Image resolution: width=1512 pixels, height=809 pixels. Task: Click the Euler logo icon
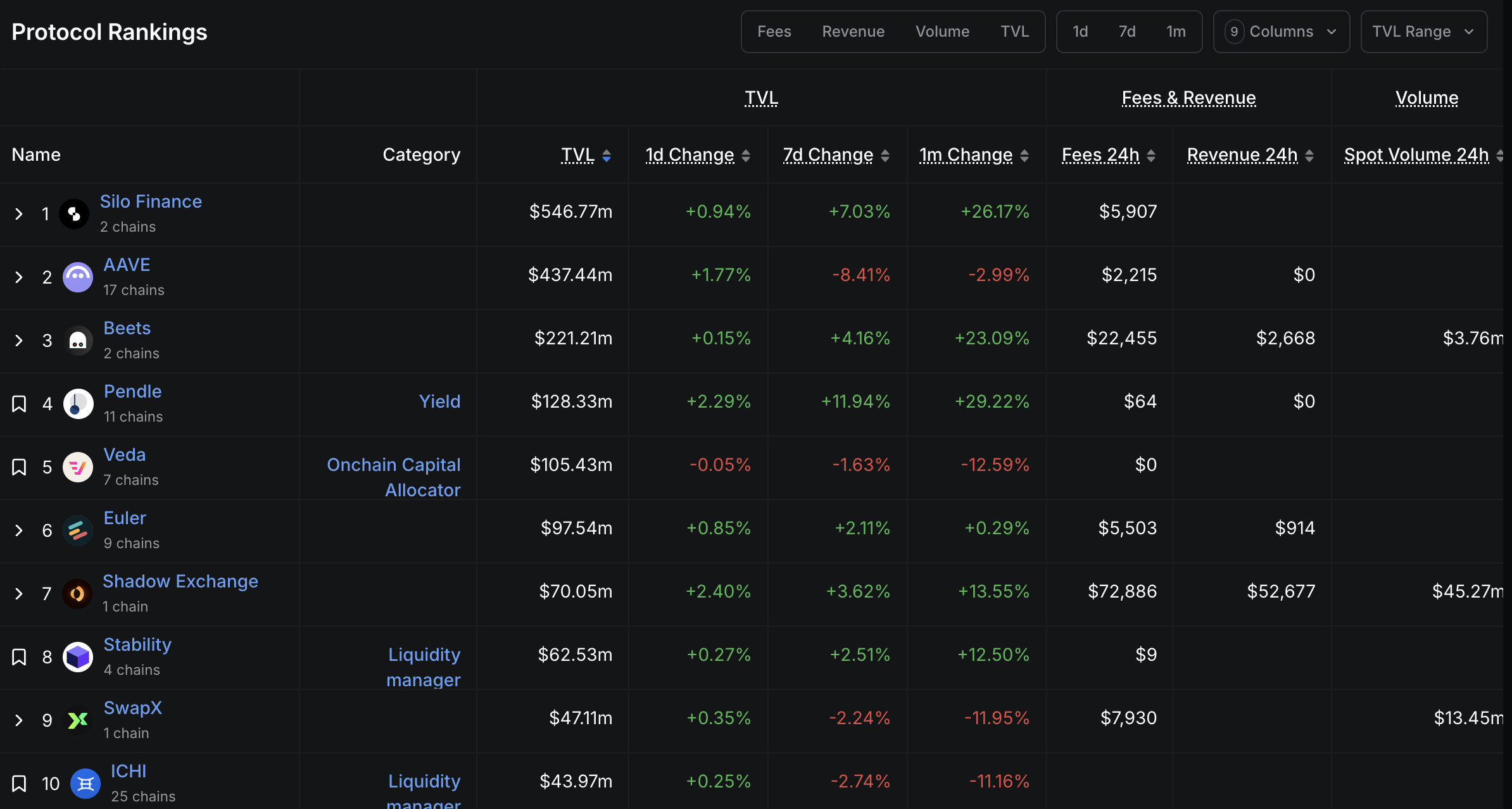(x=78, y=530)
